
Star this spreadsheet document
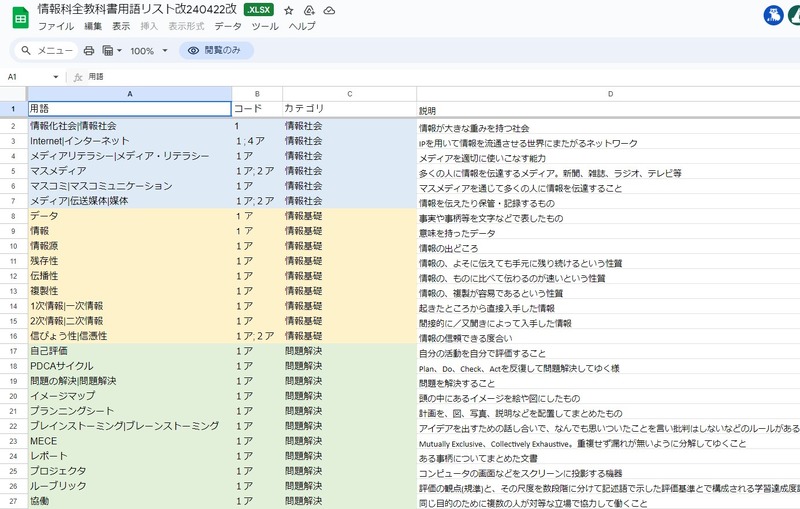click(x=289, y=10)
